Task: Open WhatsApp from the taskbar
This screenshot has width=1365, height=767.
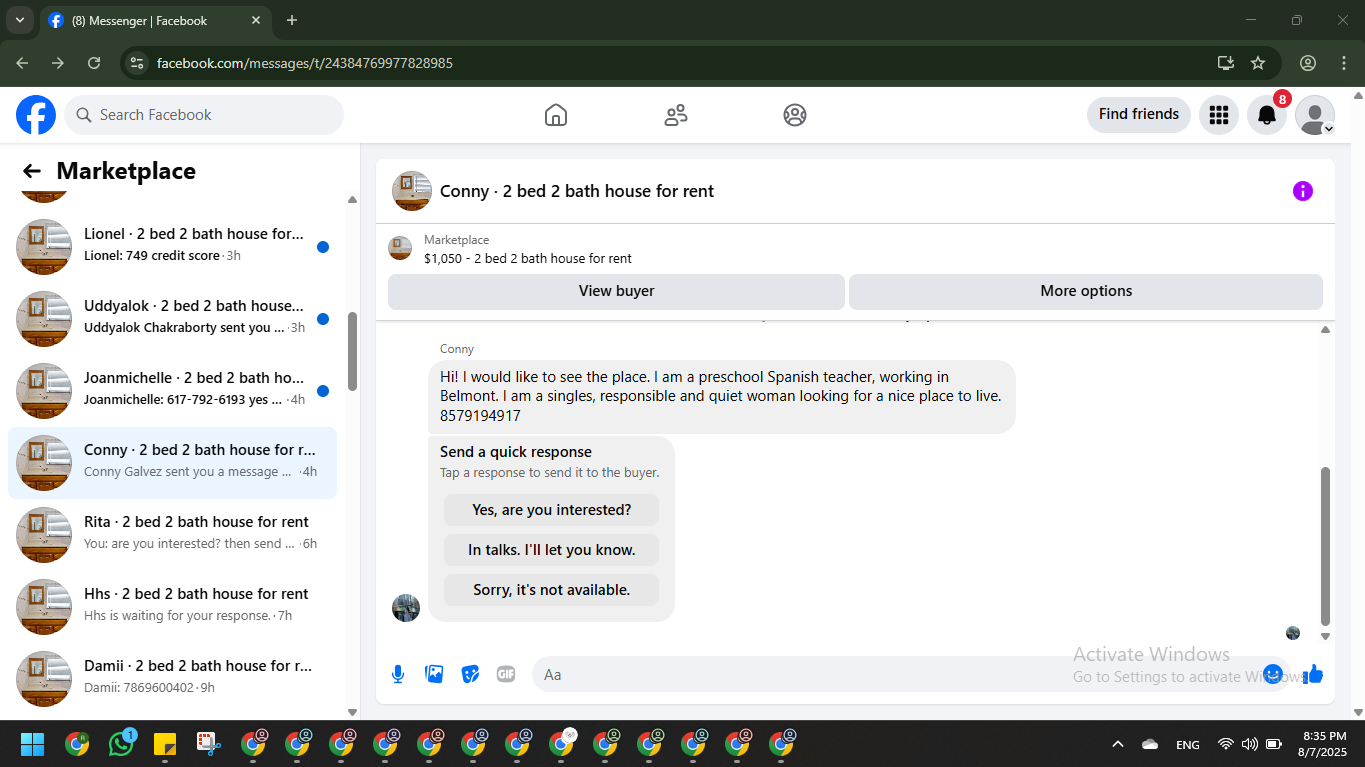Action: tap(121, 744)
